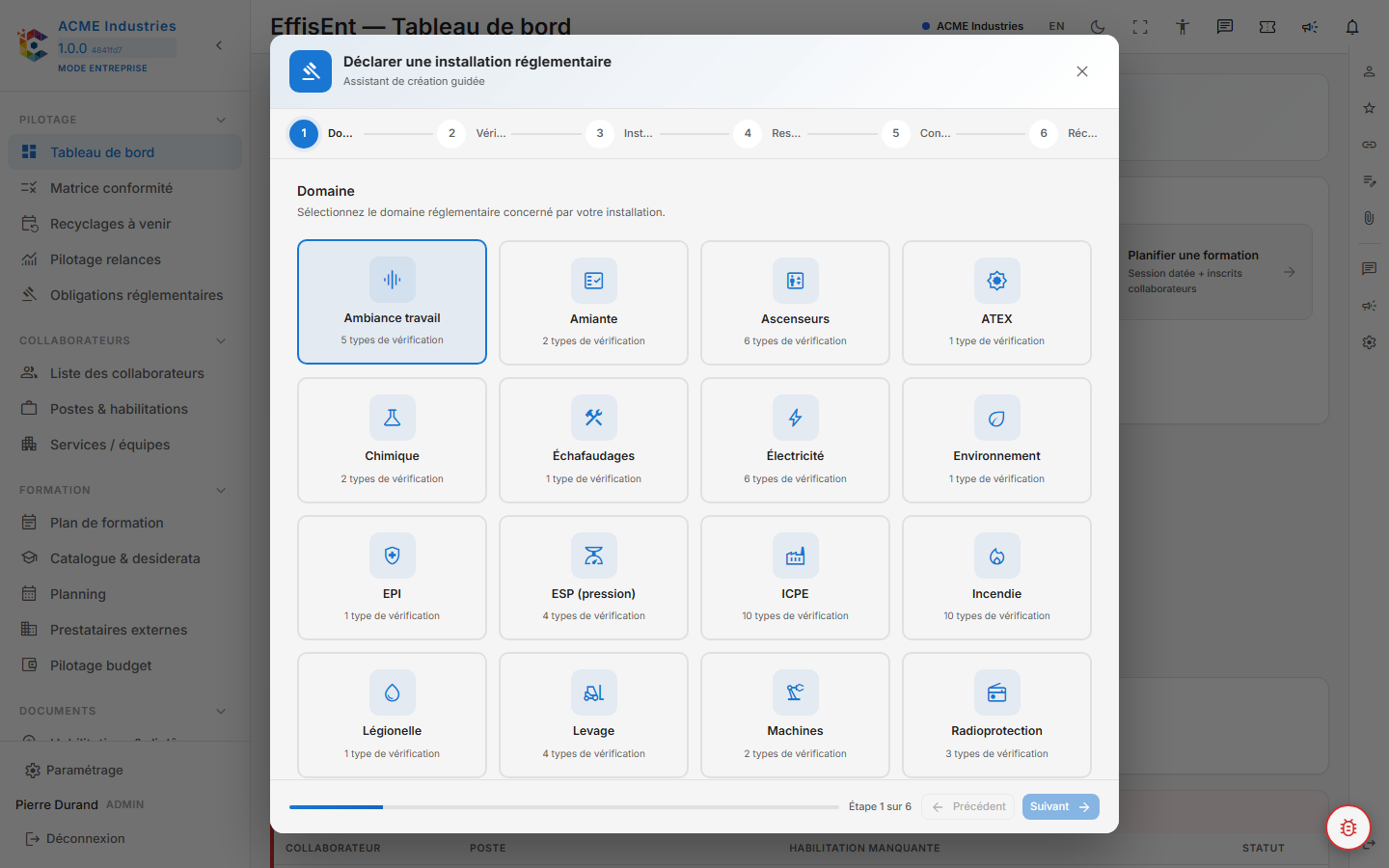The height and width of the screenshot is (868, 1389).
Task: Click the star favorites icon in right rail
Action: [x=1369, y=108]
